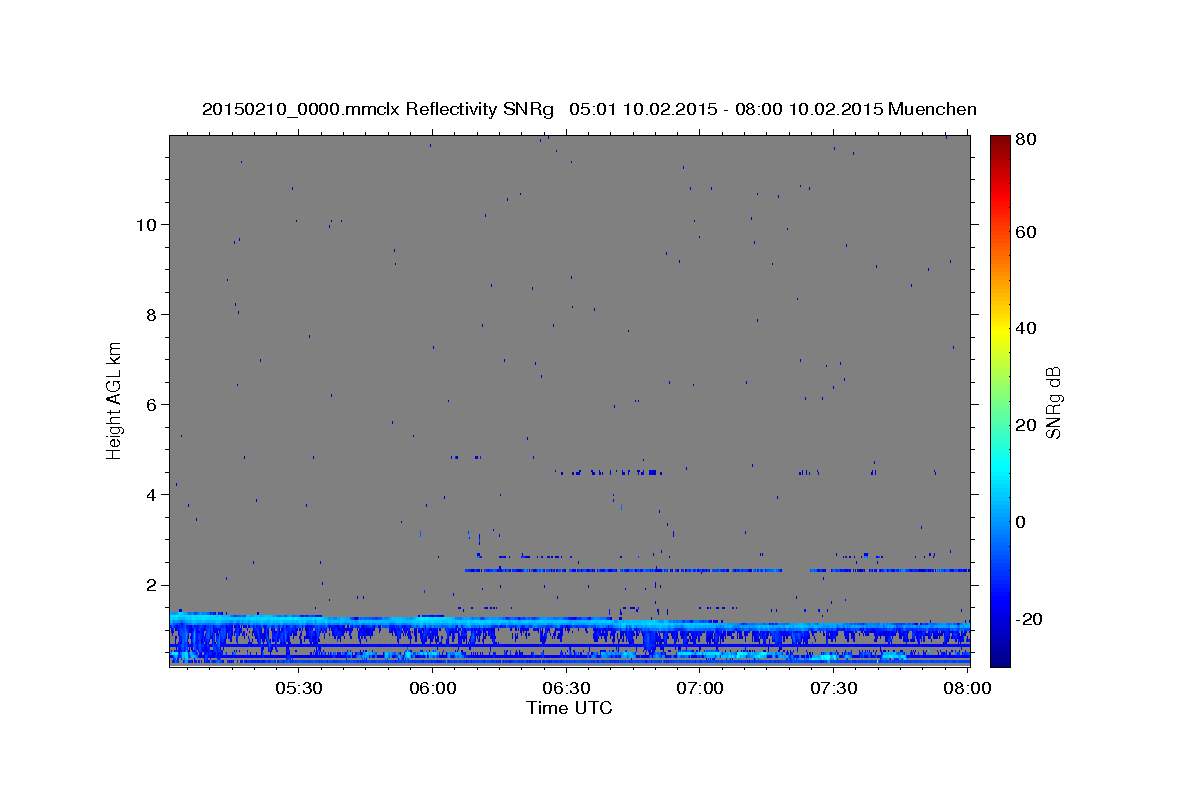
Task: Click the colorbar value 60
Action: pos(1025,232)
